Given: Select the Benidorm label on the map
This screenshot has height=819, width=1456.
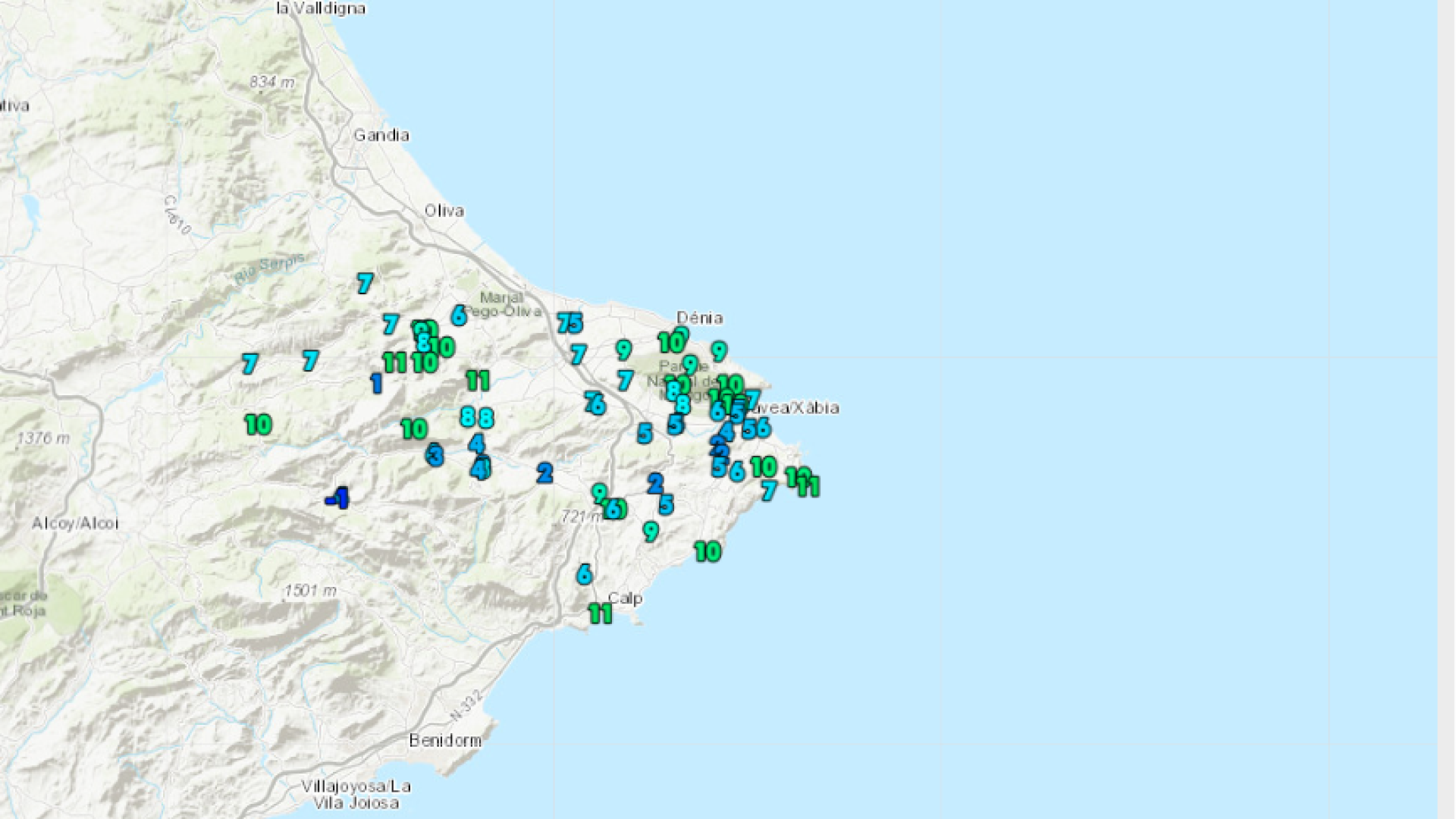Looking at the screenshot, I should (444, 740).
